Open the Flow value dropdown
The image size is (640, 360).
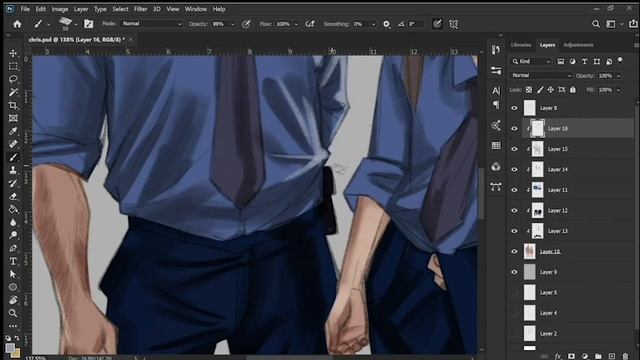coord(296,24)
